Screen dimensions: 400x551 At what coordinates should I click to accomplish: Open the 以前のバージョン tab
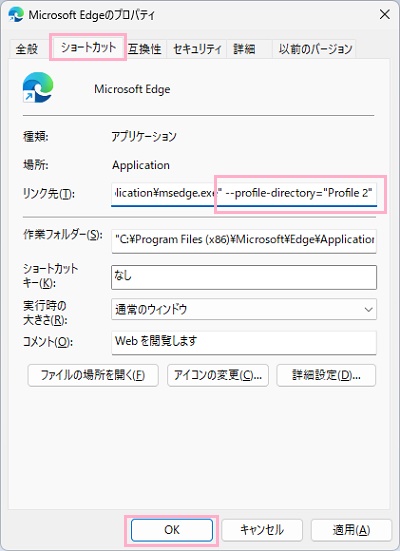(x=315, y=48)
